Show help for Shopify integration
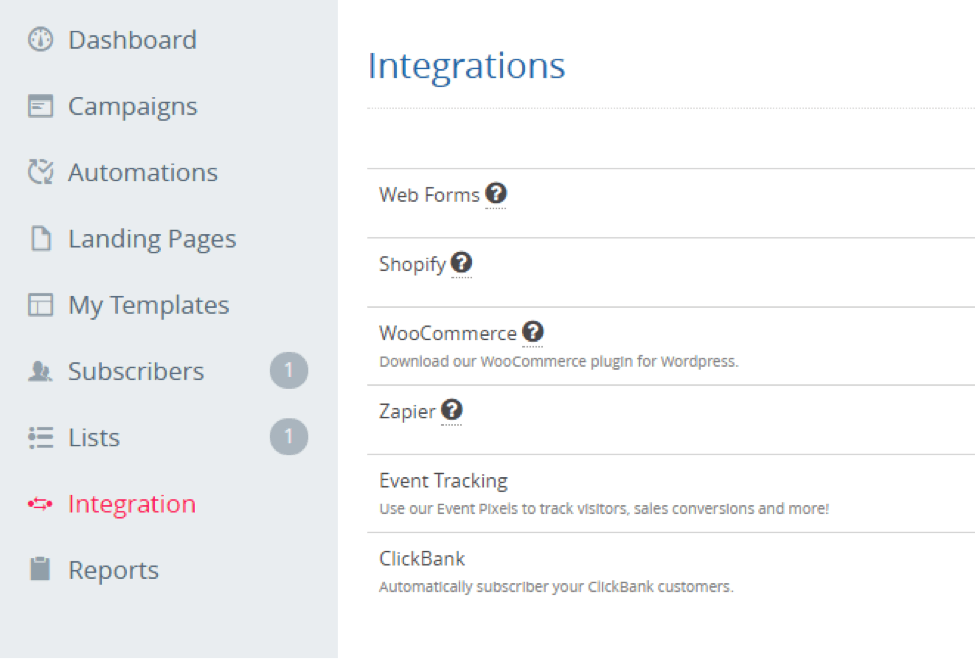This screenshot has width=975, height=659. 461,262
